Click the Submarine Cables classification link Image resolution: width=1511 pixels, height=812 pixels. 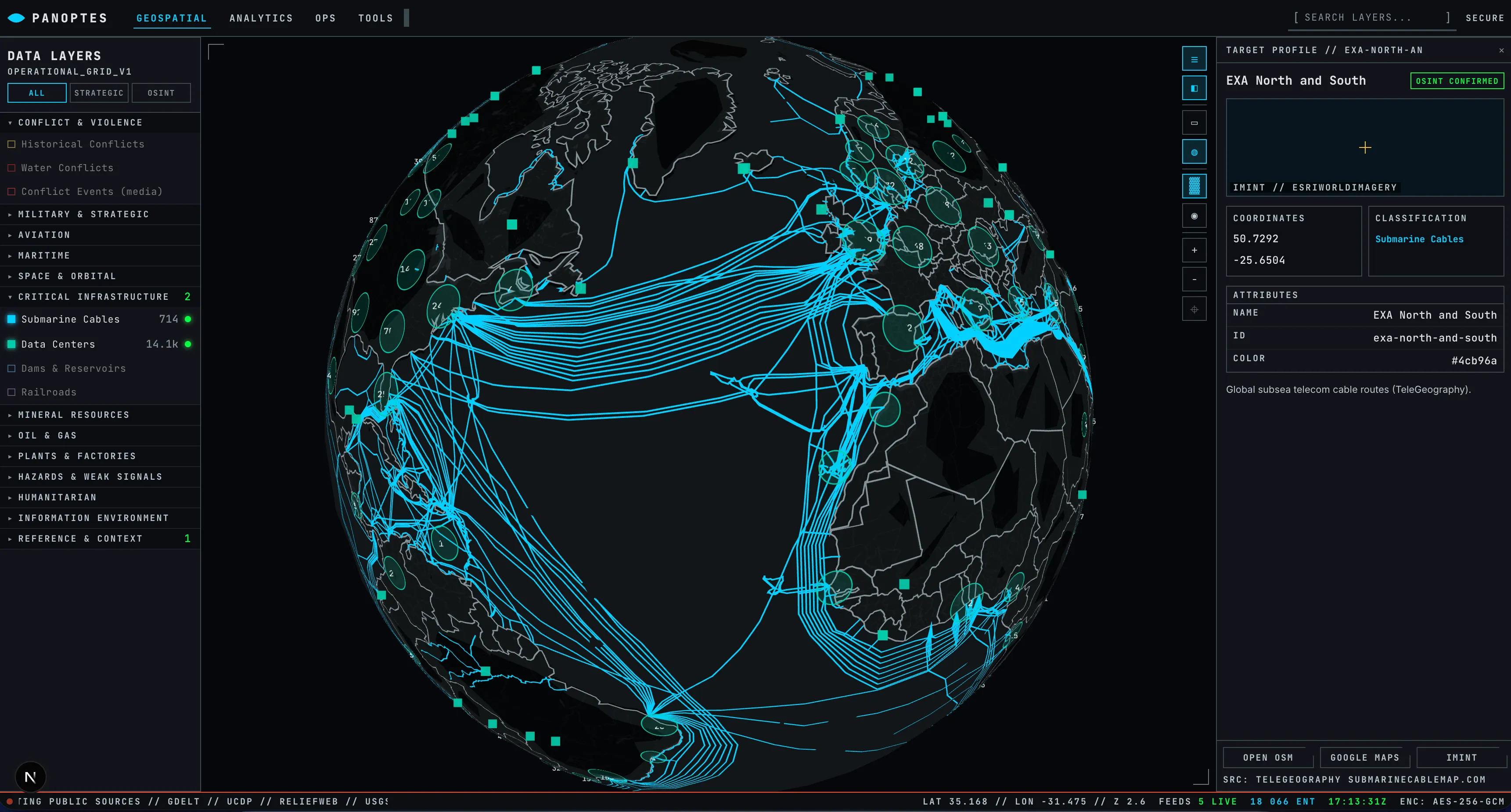pos(1419,239)
